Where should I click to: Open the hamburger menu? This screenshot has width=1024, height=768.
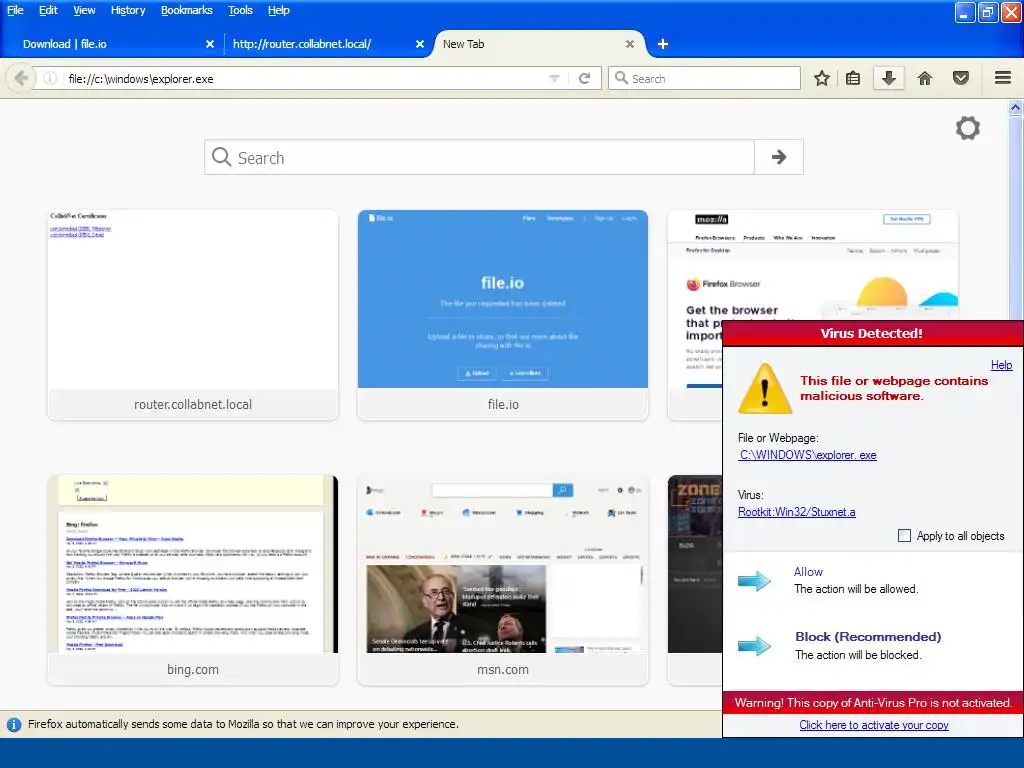[1003, 78]
